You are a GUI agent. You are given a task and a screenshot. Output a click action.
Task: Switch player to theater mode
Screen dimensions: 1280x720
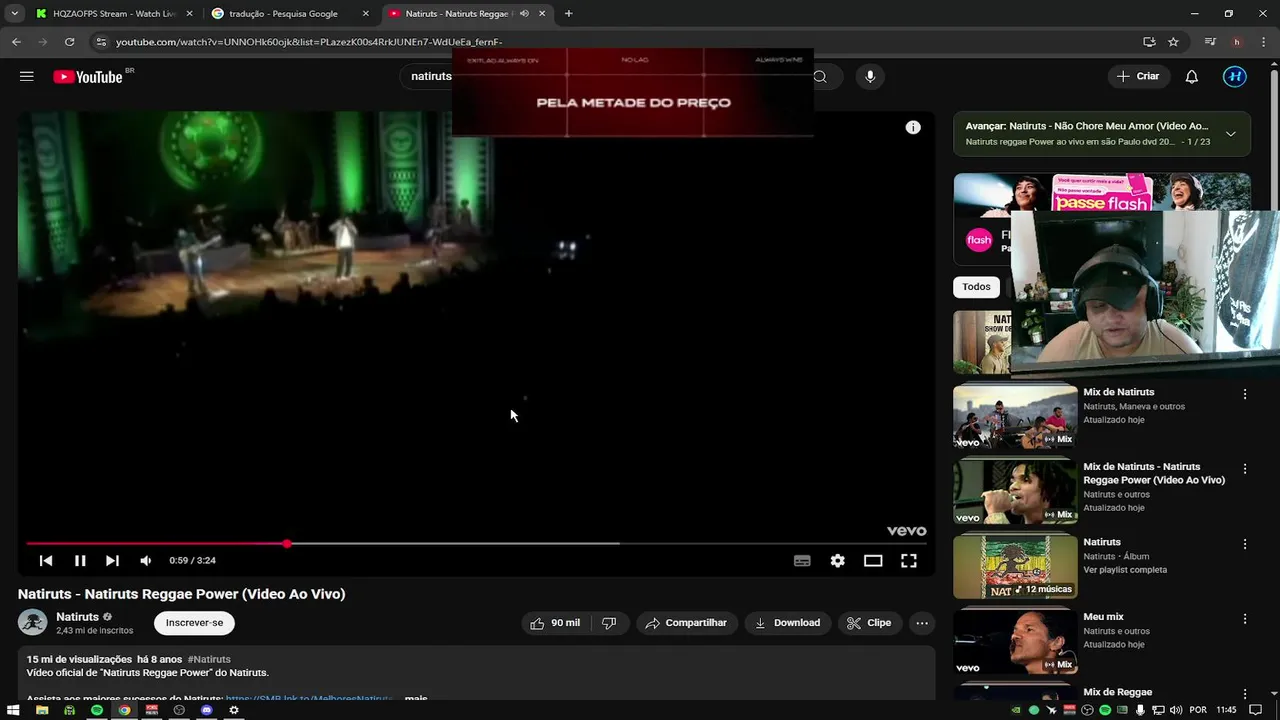873,561
